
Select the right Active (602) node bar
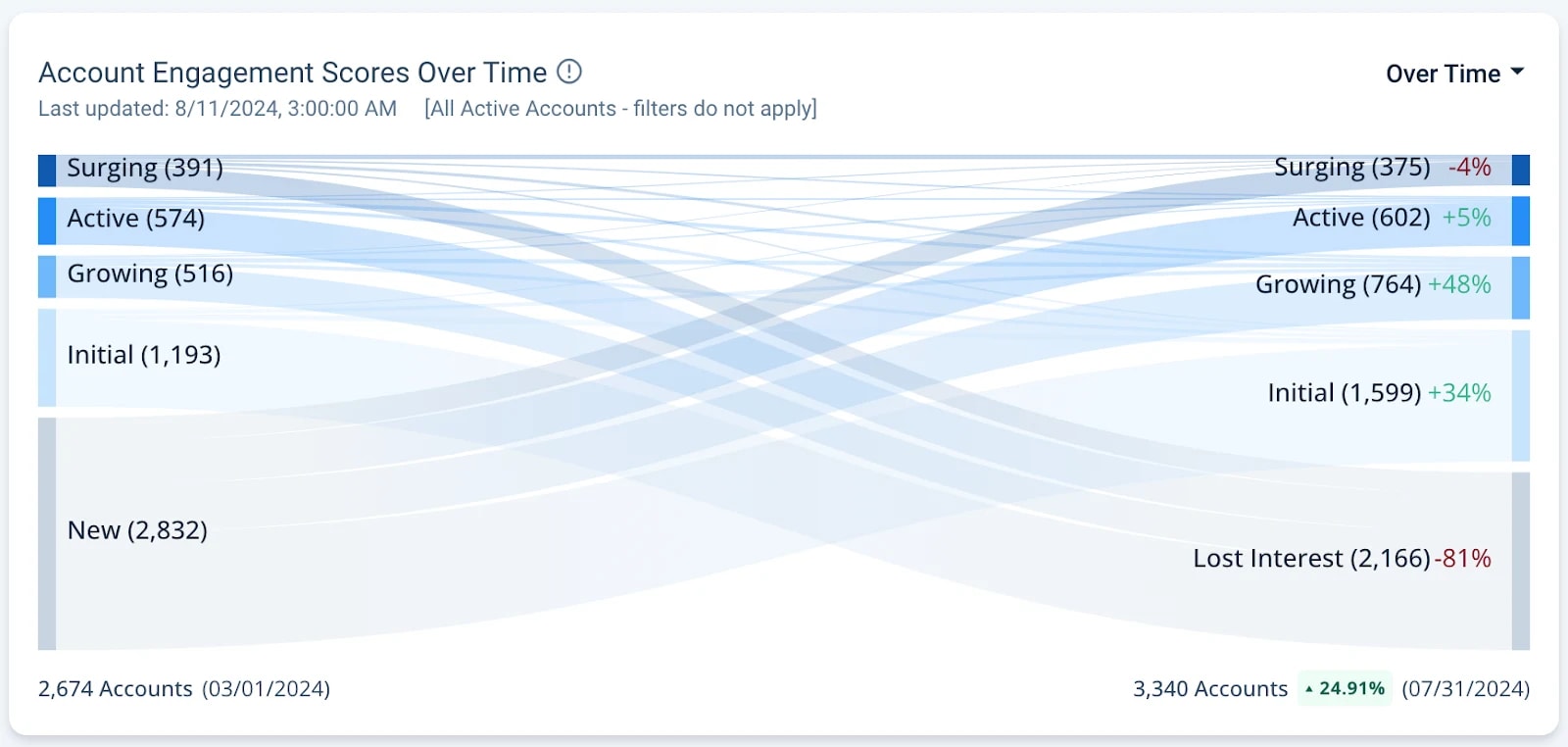coord(1520,221)
